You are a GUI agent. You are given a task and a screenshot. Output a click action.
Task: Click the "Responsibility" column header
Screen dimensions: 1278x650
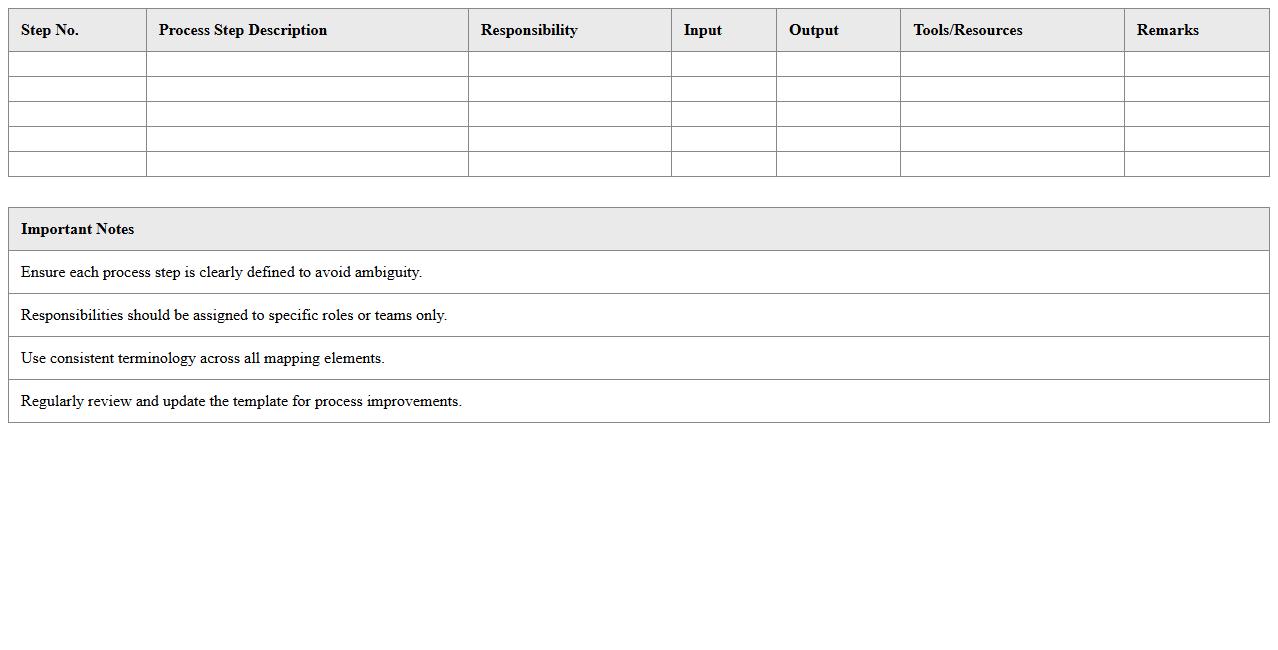pyautogui.click(x=529, y=30)
